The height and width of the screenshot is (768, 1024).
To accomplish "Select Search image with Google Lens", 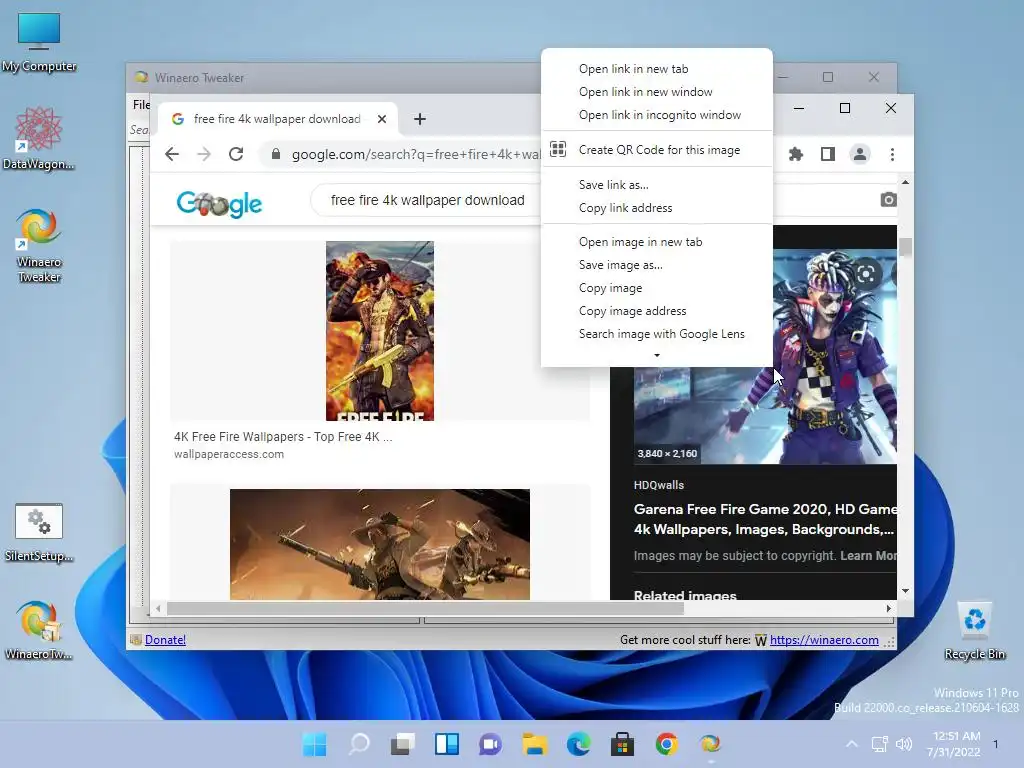I will point(657,334).
